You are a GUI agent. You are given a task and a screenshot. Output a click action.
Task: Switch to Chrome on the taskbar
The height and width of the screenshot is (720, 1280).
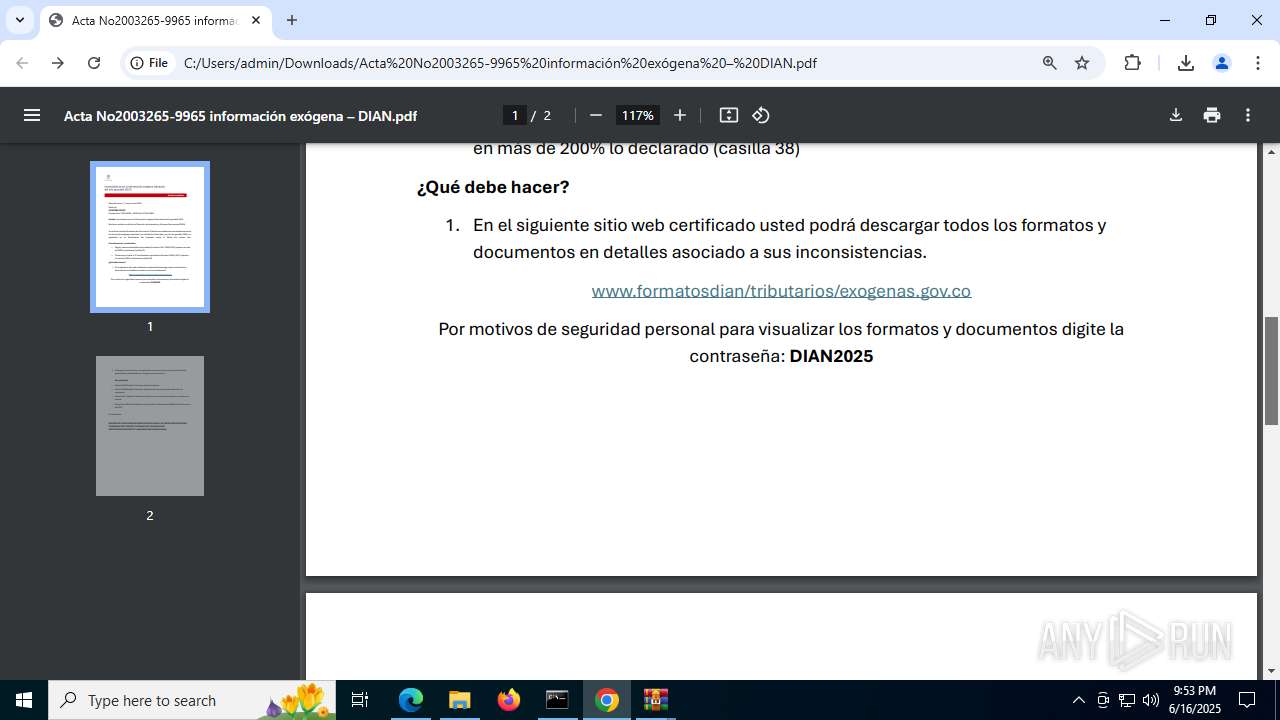(606, 700)
